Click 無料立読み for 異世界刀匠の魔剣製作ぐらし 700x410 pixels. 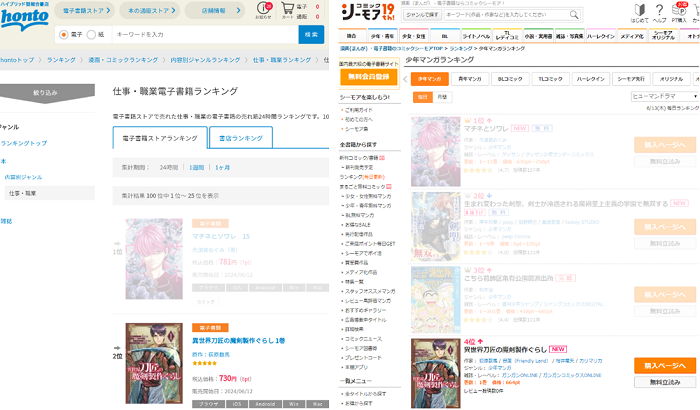click(x=665, y=382)
